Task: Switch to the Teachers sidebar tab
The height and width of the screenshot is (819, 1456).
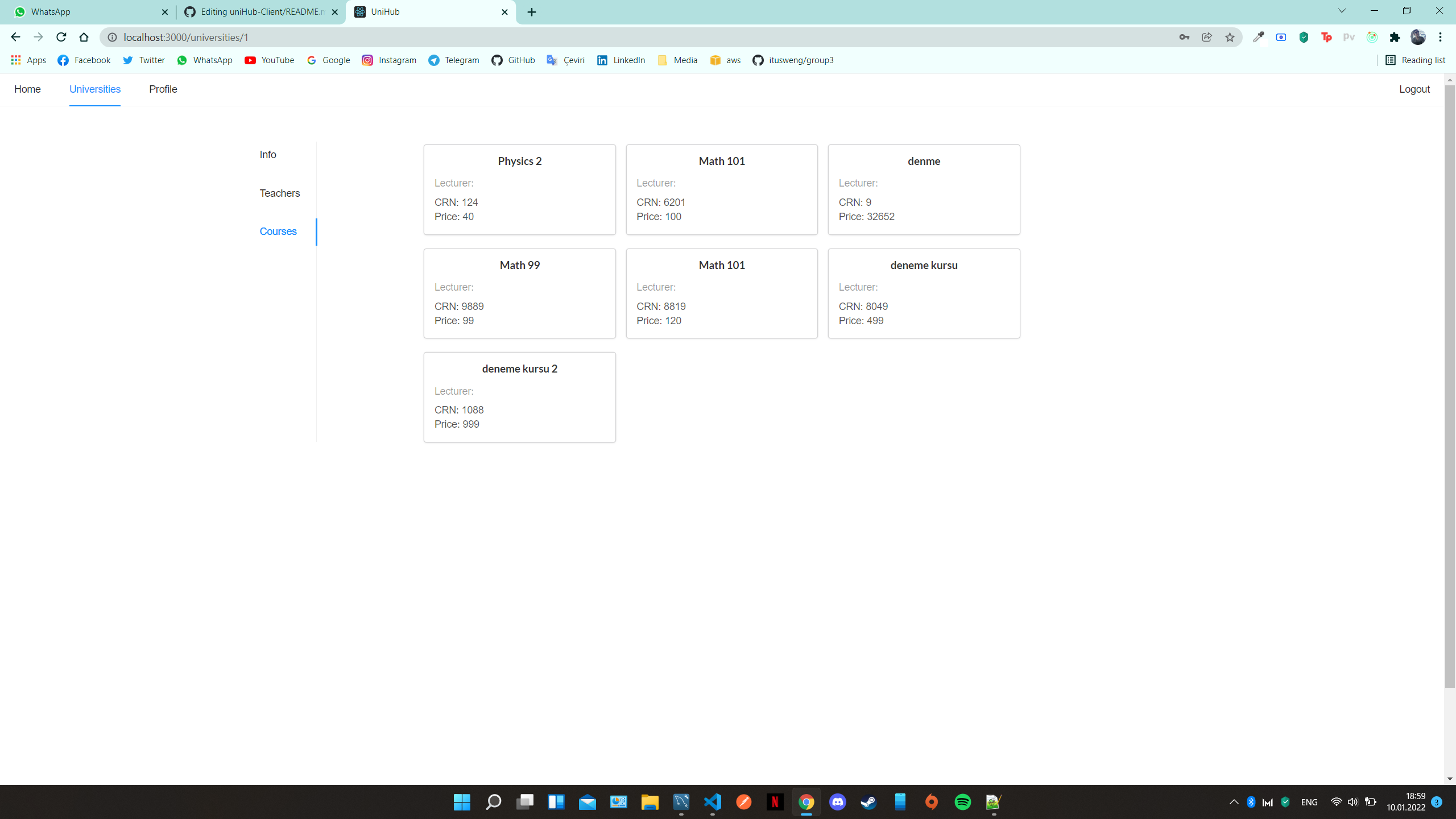Action: 279,193
